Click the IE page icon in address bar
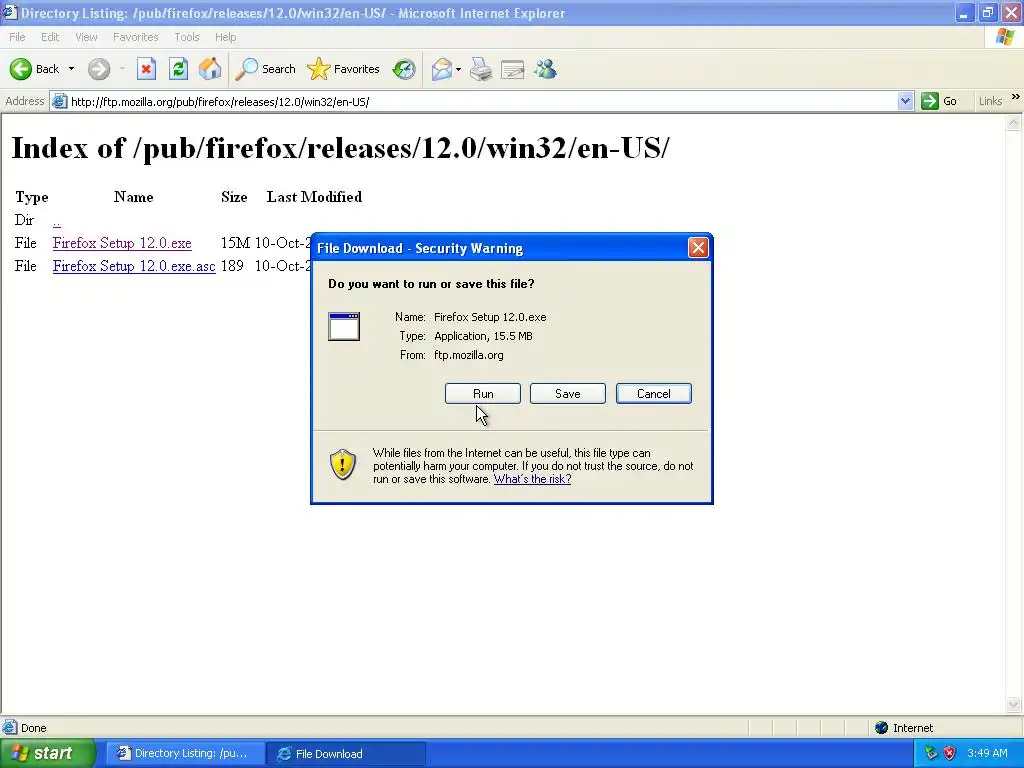This screenshot has width=1024, height=768. pos(59,102)
